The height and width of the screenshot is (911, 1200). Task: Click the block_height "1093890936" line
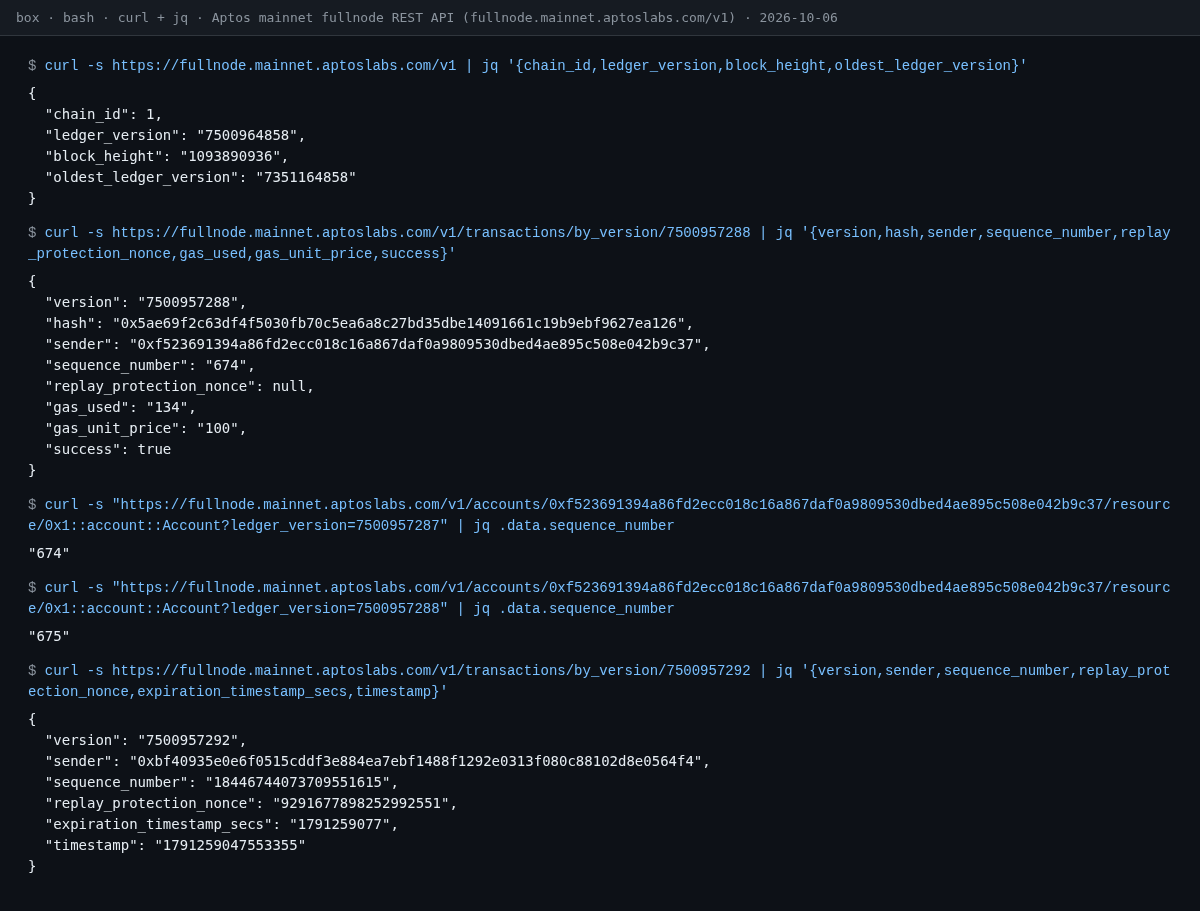tap(167, 156)
